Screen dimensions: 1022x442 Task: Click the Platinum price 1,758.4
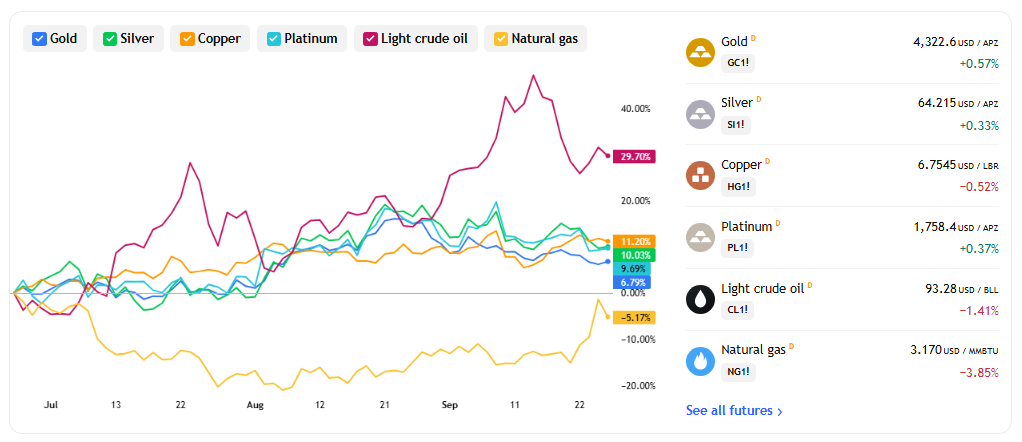(935, 227)
